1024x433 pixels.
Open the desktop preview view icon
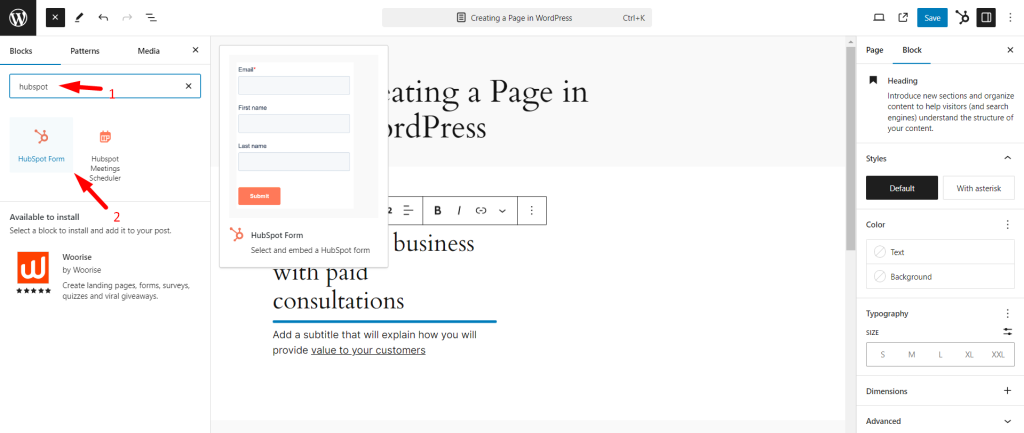879,18
